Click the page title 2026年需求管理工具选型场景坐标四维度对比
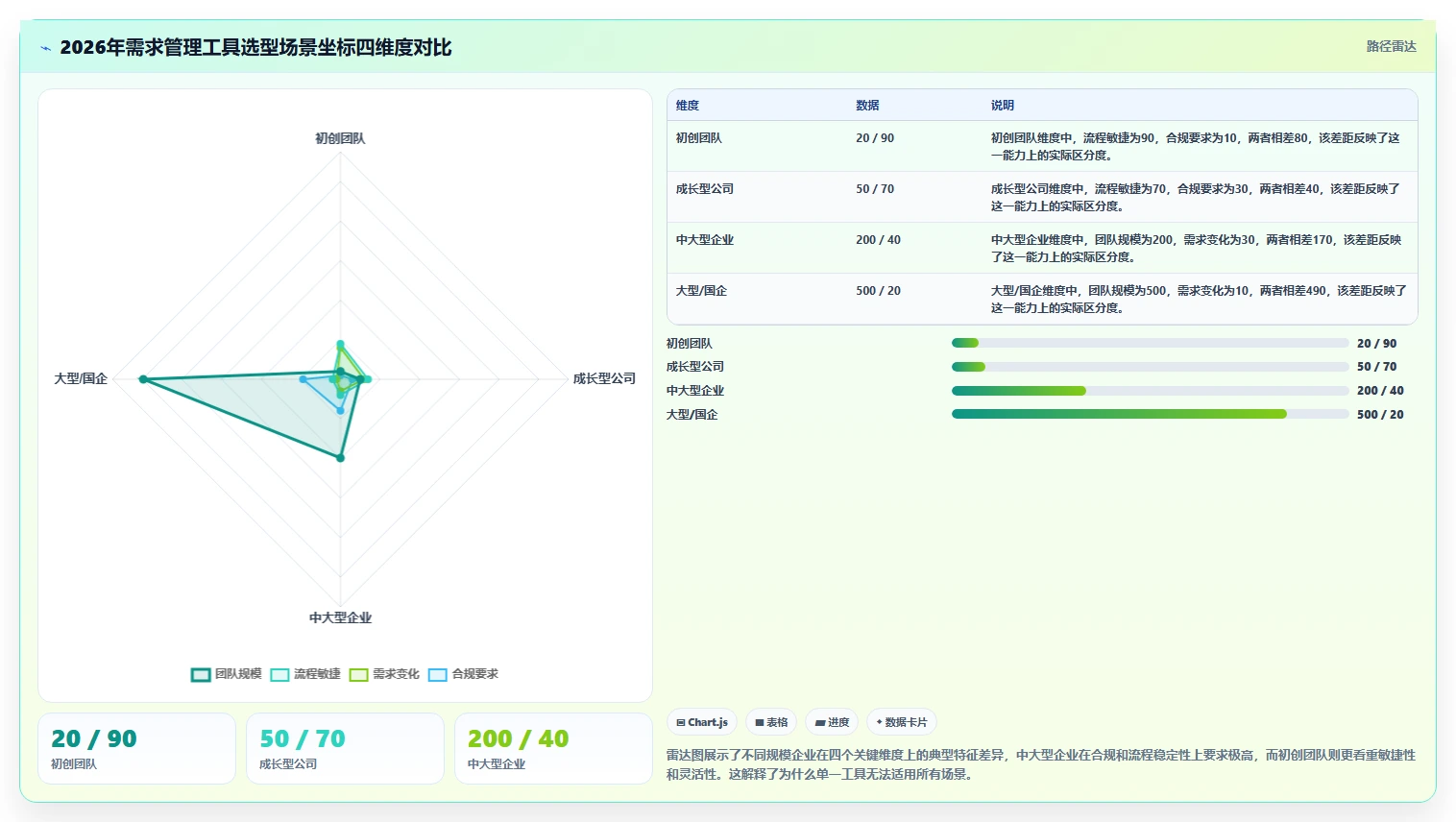 point(255,48)
